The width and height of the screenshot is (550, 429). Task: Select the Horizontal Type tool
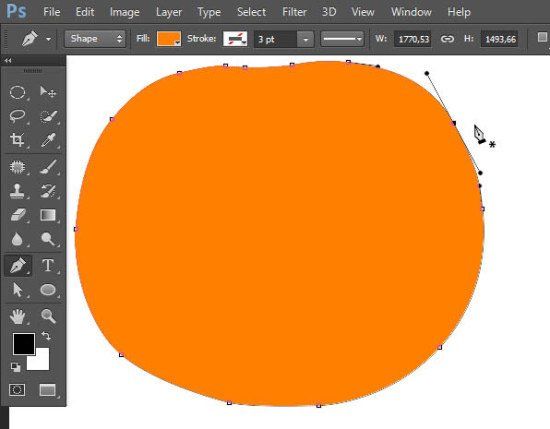click(48, 266)
